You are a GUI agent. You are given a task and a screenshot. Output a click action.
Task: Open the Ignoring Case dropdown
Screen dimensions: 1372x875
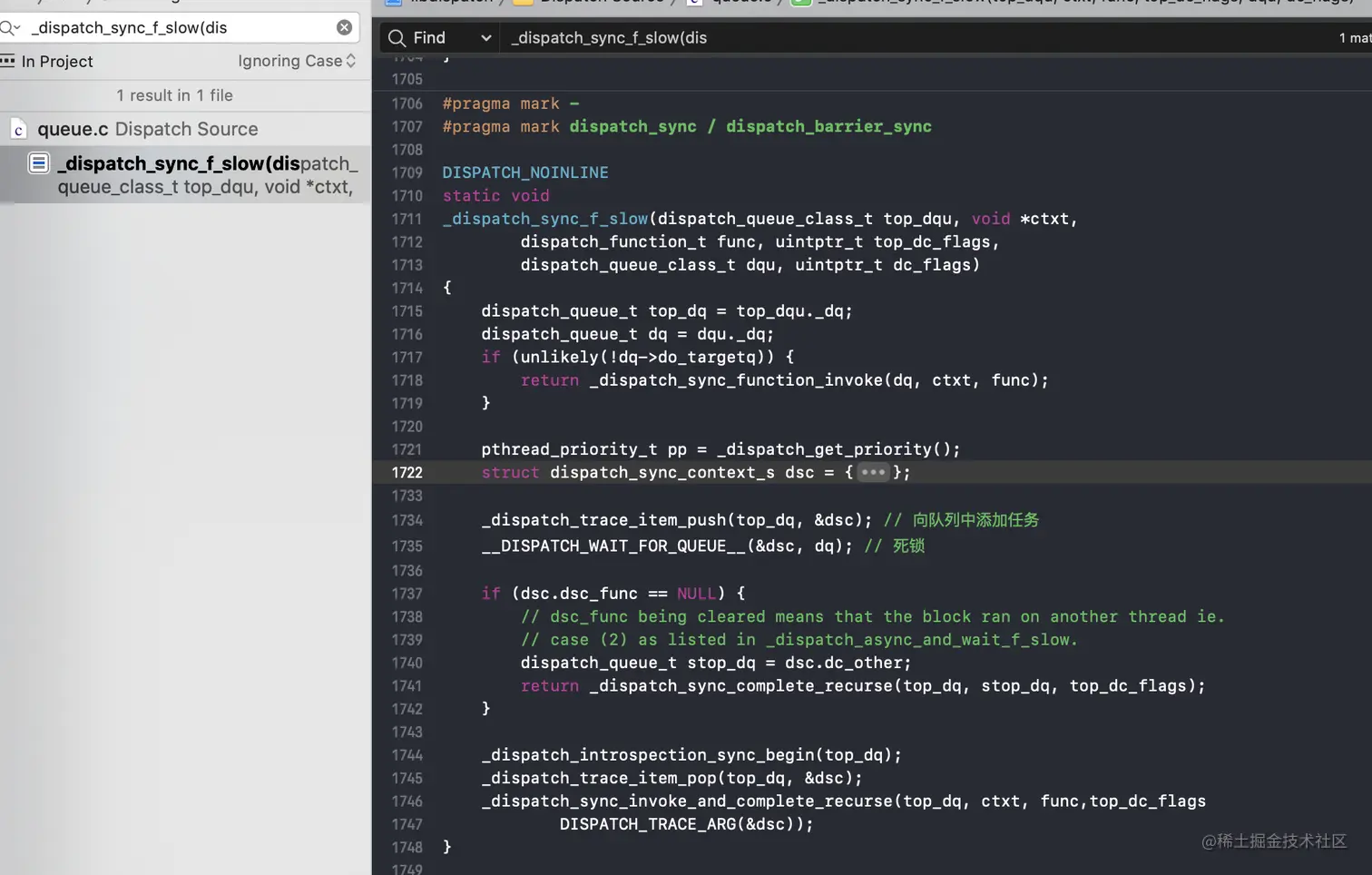tap(297, 61)
